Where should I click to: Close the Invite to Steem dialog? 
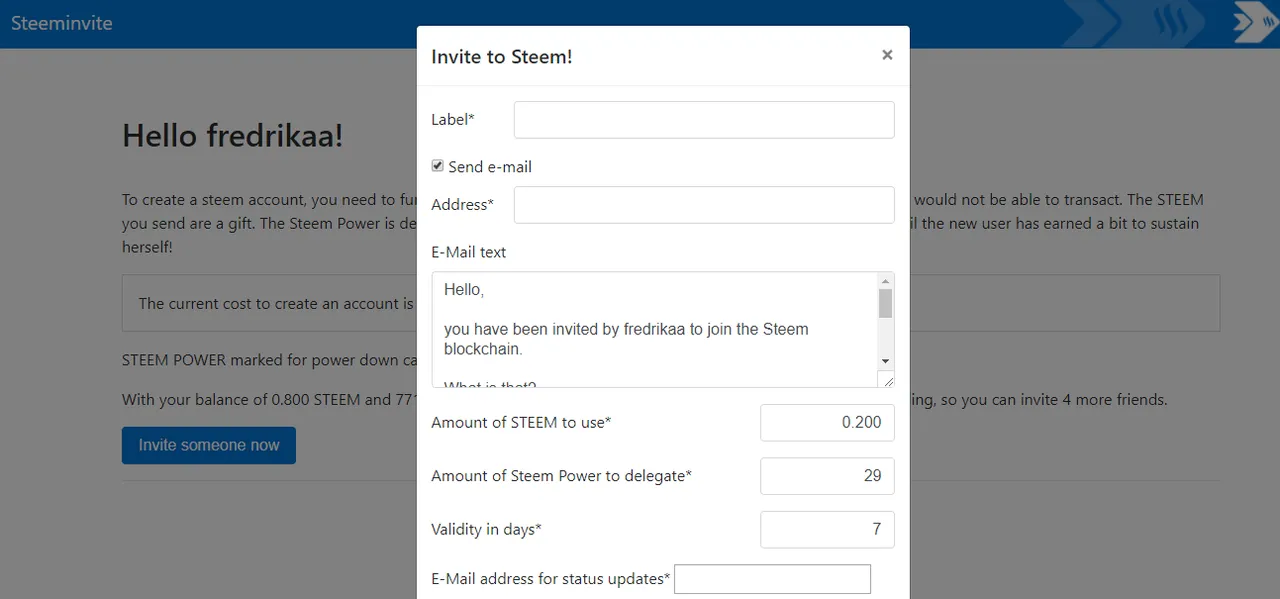pos(887,55)
